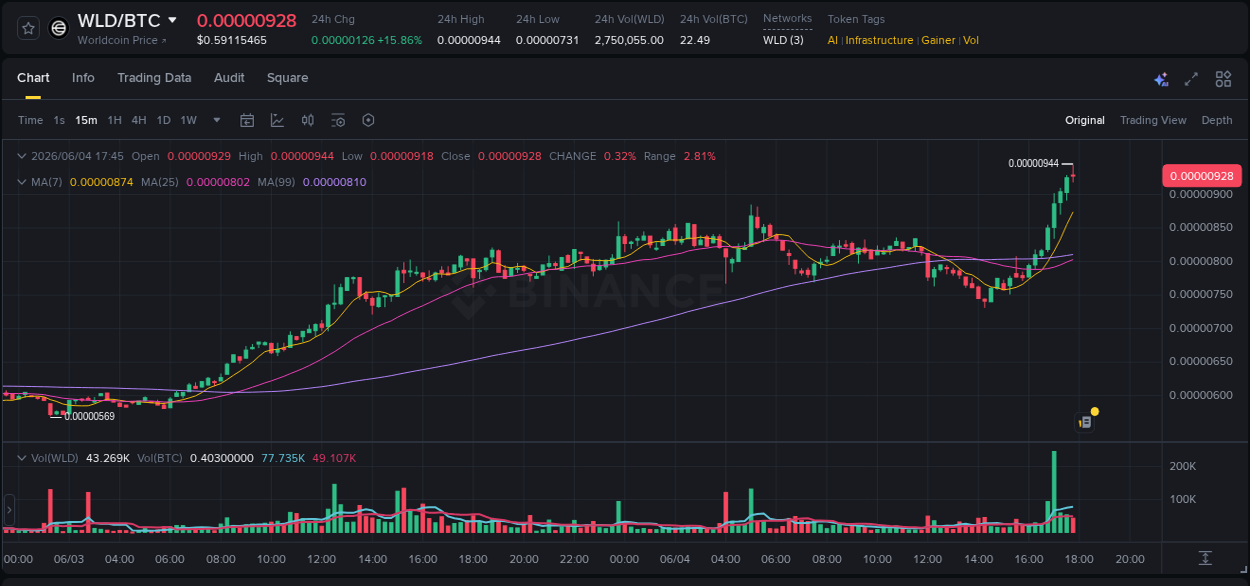Click the MA(99) indicator label
The height and width of the screenshot is (586, 1250).
tap(276, 182)
